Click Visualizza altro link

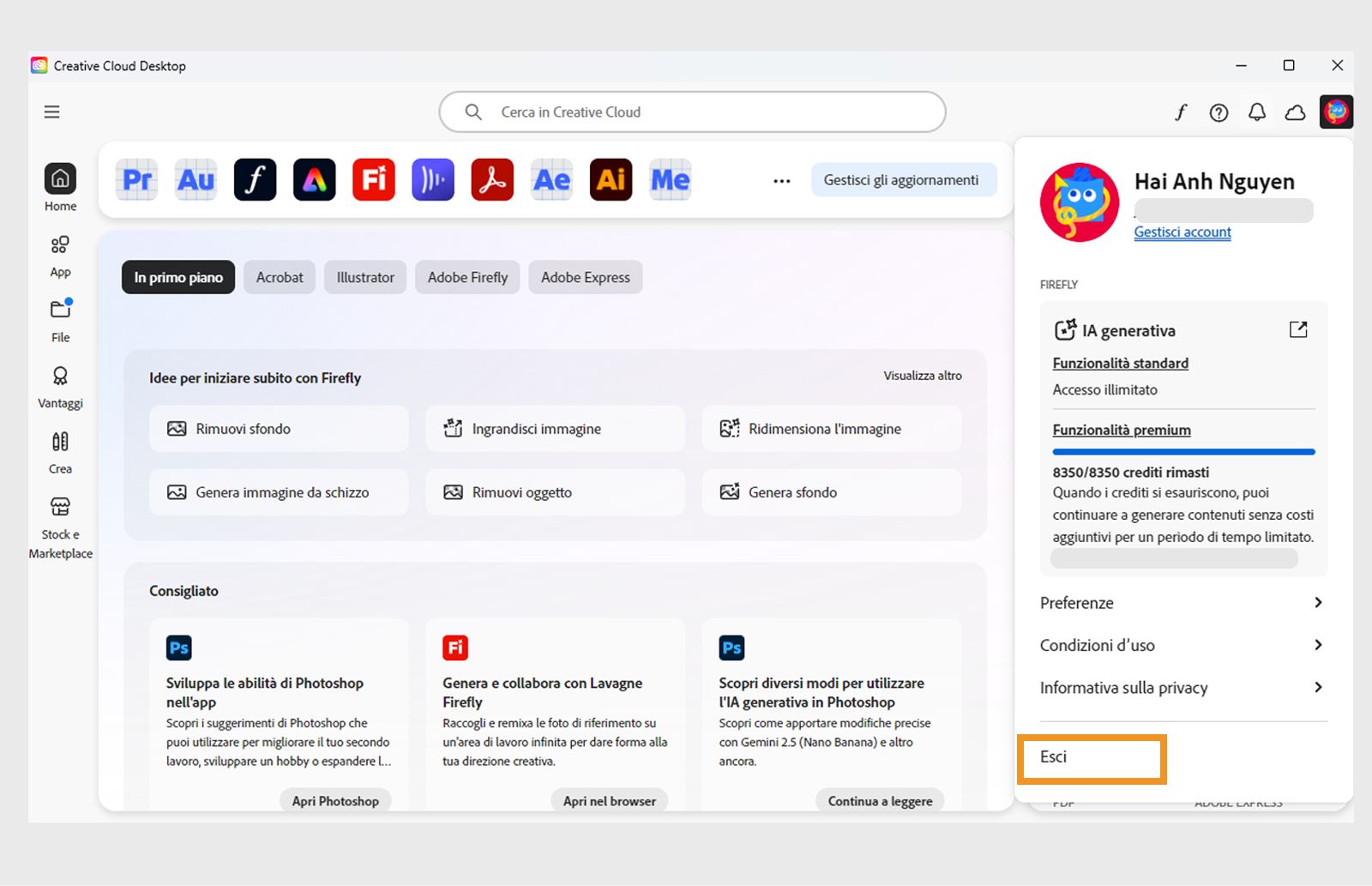[923, 376]
